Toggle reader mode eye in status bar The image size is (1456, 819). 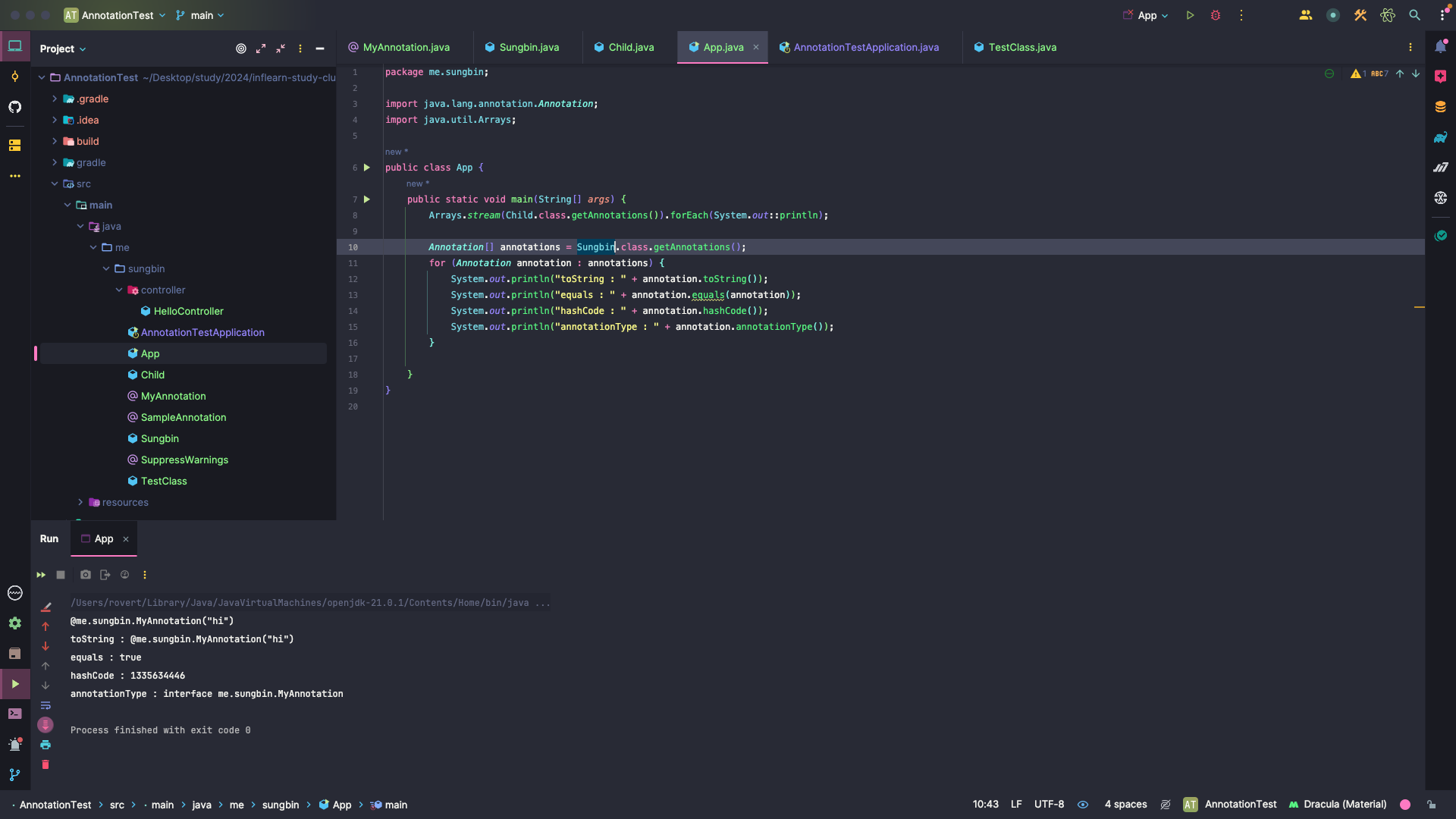tap(1083, 805)
